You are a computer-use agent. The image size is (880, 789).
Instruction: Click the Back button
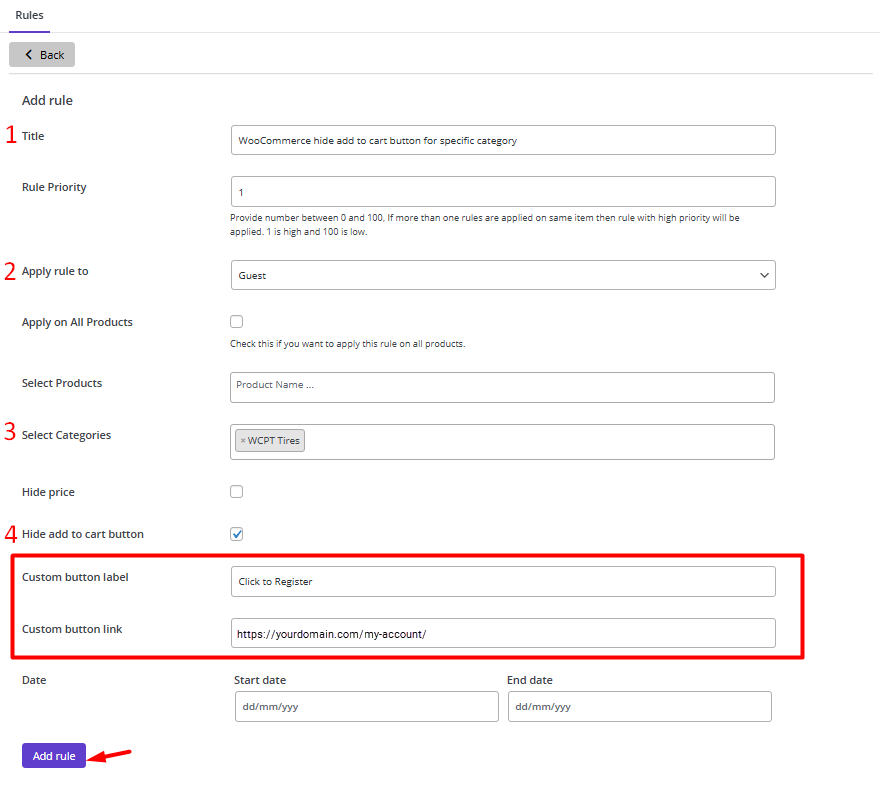tap(42, 54)
